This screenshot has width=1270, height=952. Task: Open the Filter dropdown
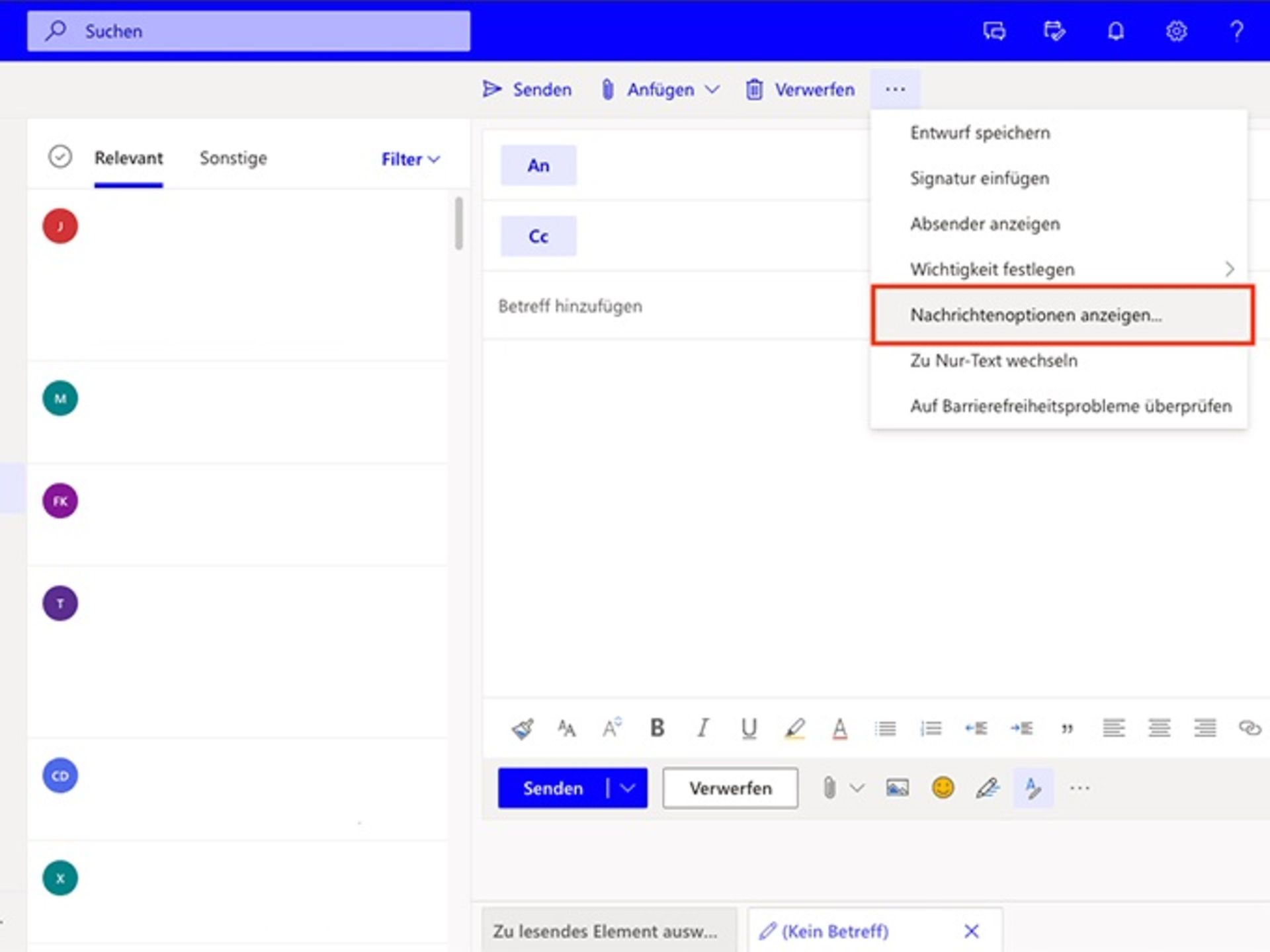click(x=410, y=159)
